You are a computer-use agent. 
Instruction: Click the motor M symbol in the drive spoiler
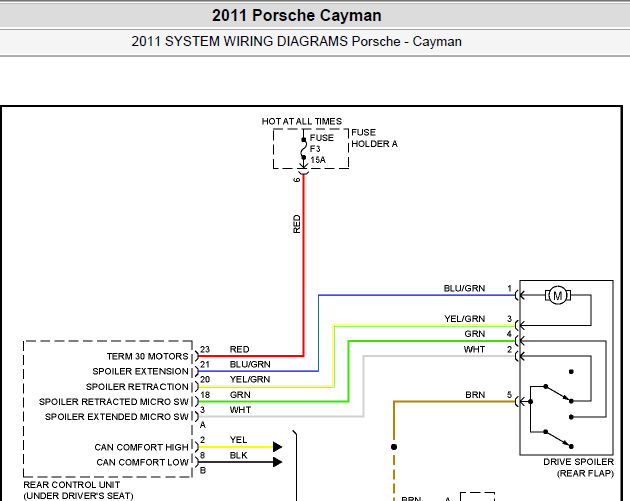click(558, 296)
